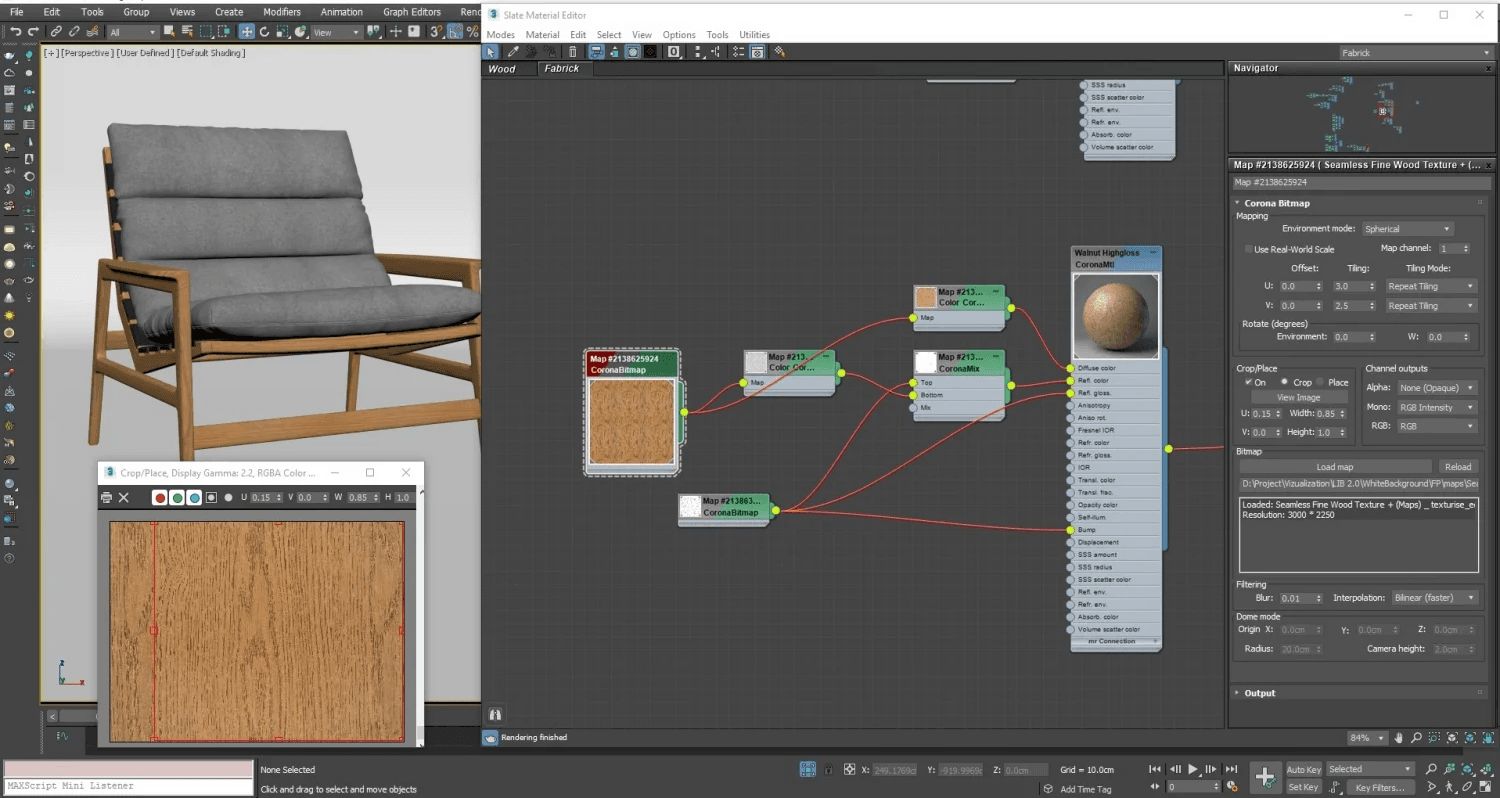Image resolution: width=1500 pixels, height=798 pixels.
Task: Open the Environment mode Spherical dropdown
Action: [x=1407, y=228]
